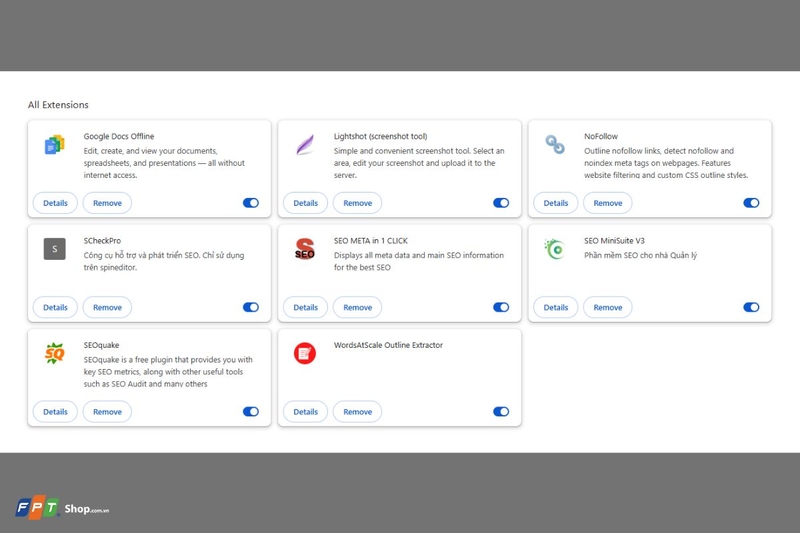
Task: Switch off the SCheckPro extension
Action: (x=251, y=307)
